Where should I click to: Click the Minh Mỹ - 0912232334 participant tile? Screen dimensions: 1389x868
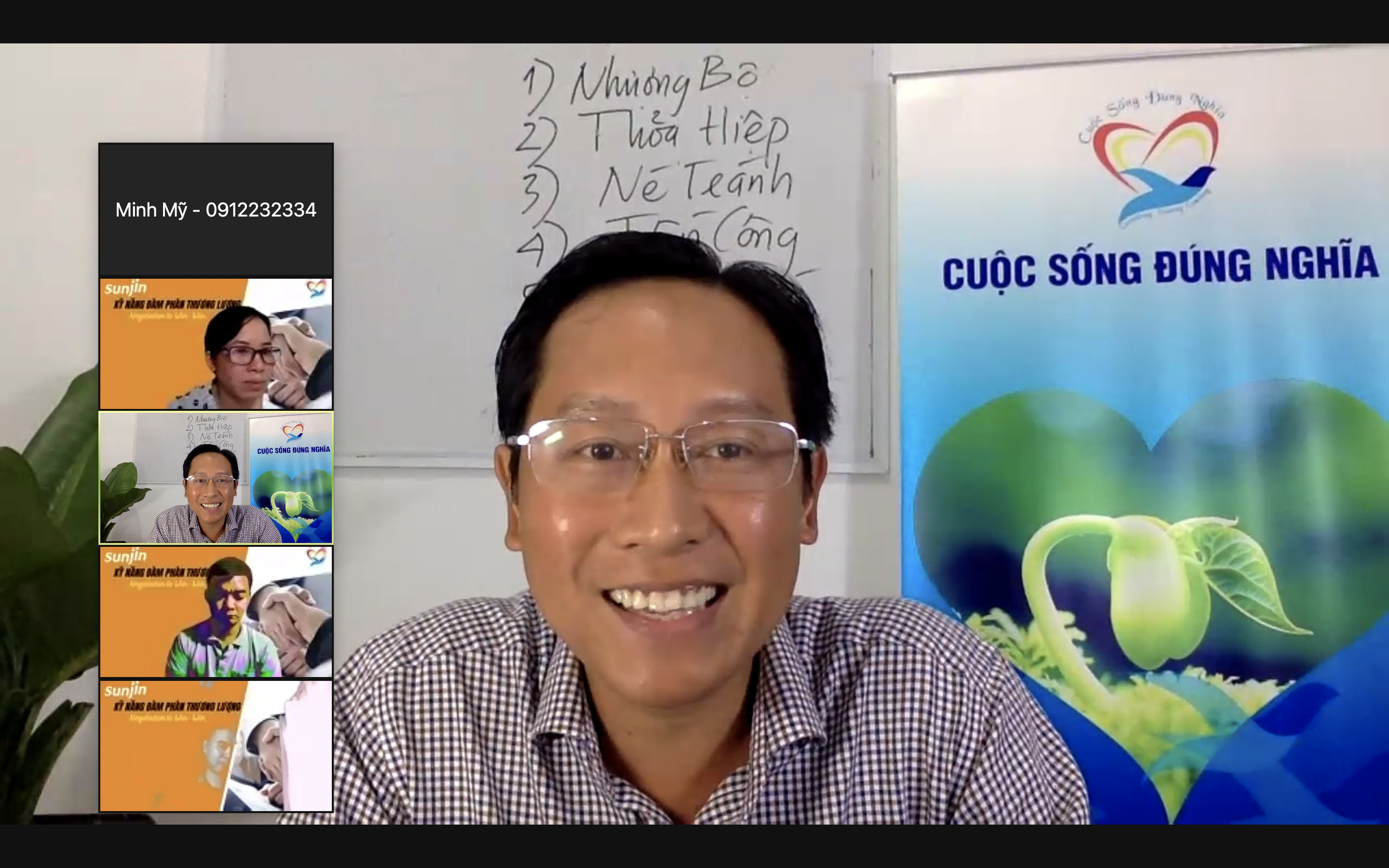point(216,210)
